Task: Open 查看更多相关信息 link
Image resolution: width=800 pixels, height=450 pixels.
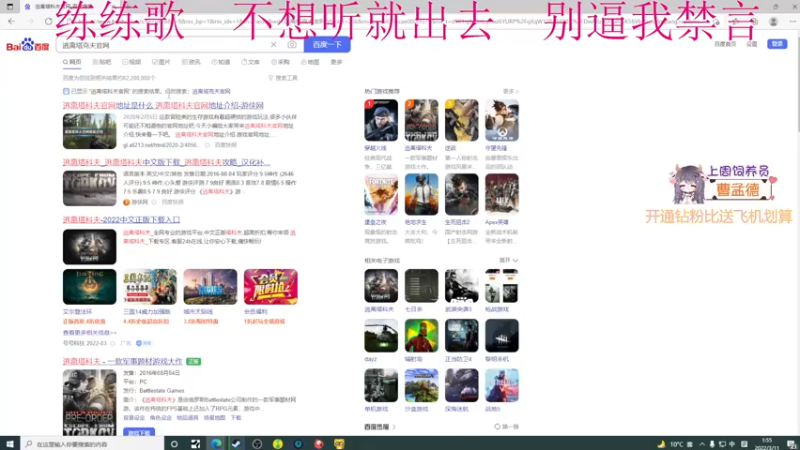Action: [x=90, y=333]
